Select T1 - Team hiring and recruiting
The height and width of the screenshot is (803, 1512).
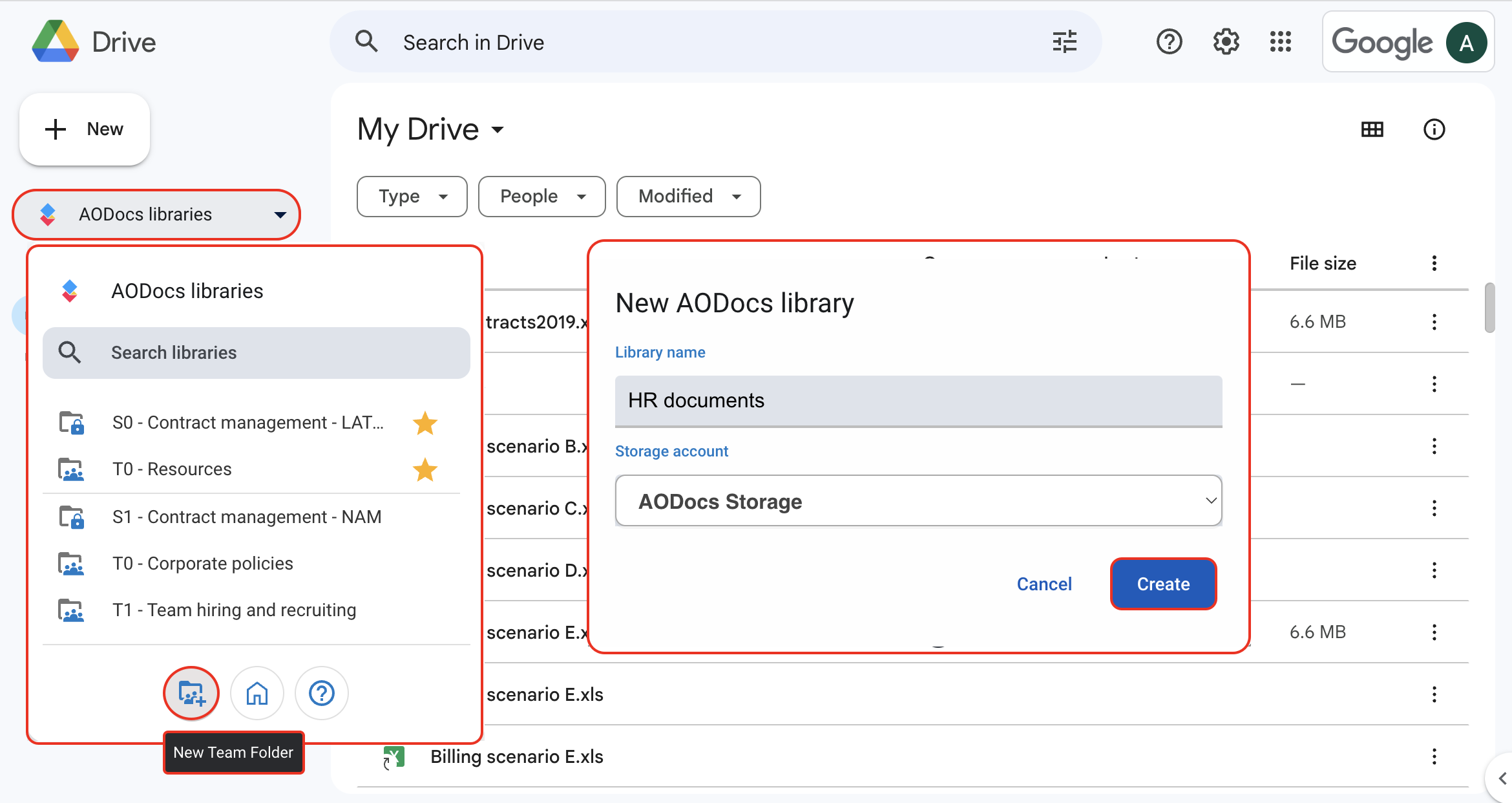pyautogui.click(x=235, y=610)
